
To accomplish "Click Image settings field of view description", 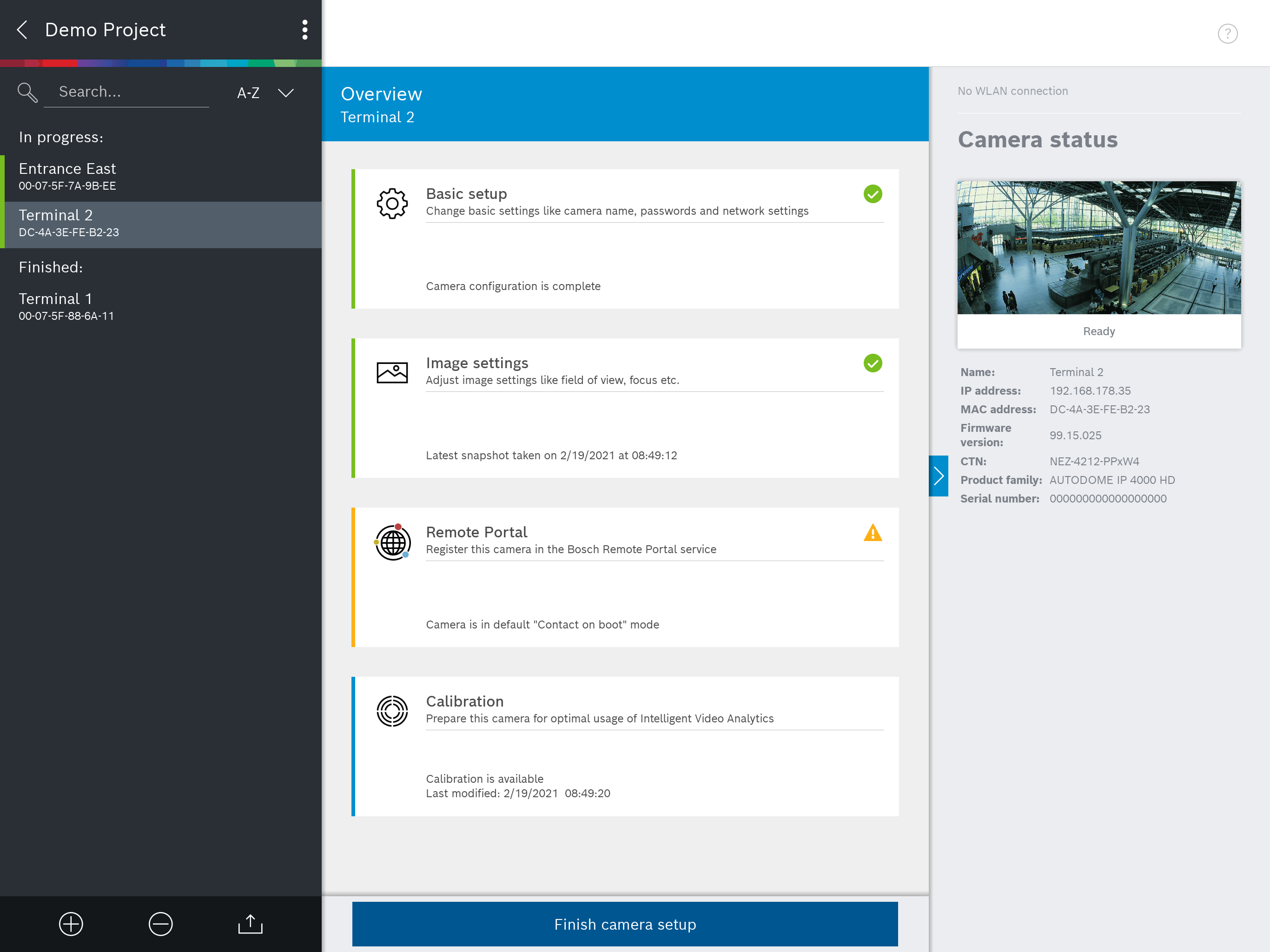I will tap(552, 380).
